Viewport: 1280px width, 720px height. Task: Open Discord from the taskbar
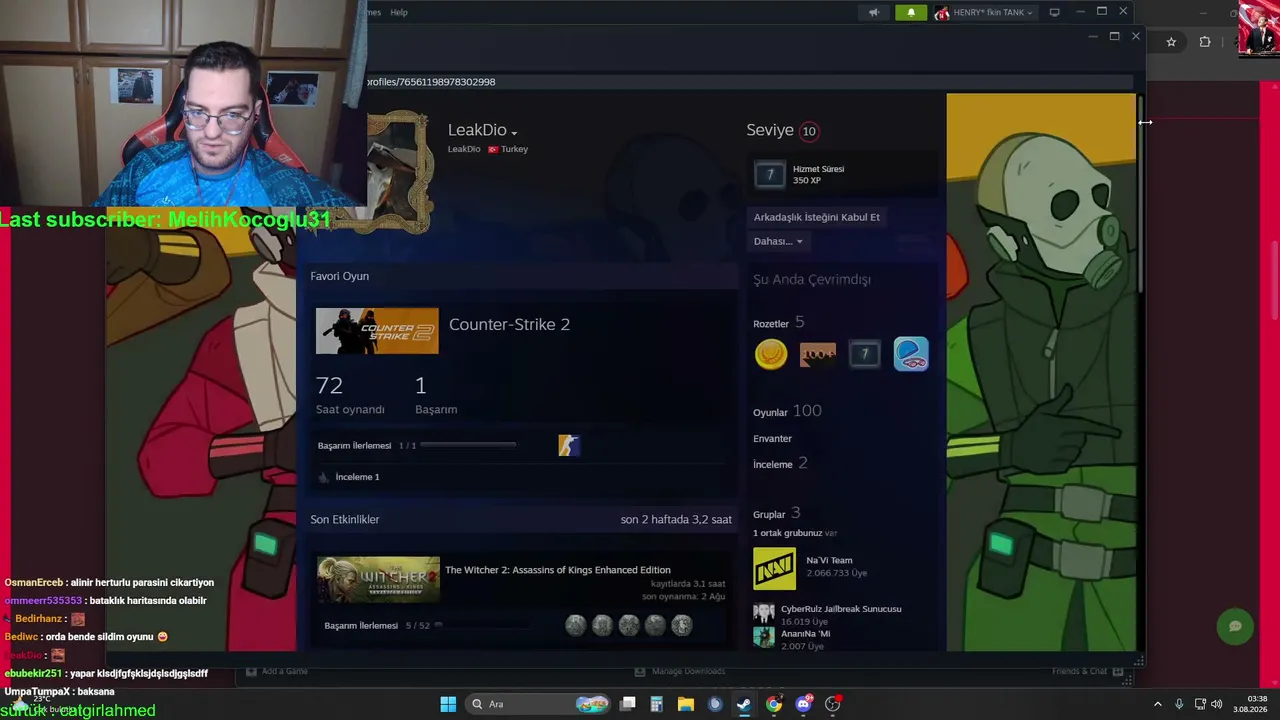coord(803,704)
